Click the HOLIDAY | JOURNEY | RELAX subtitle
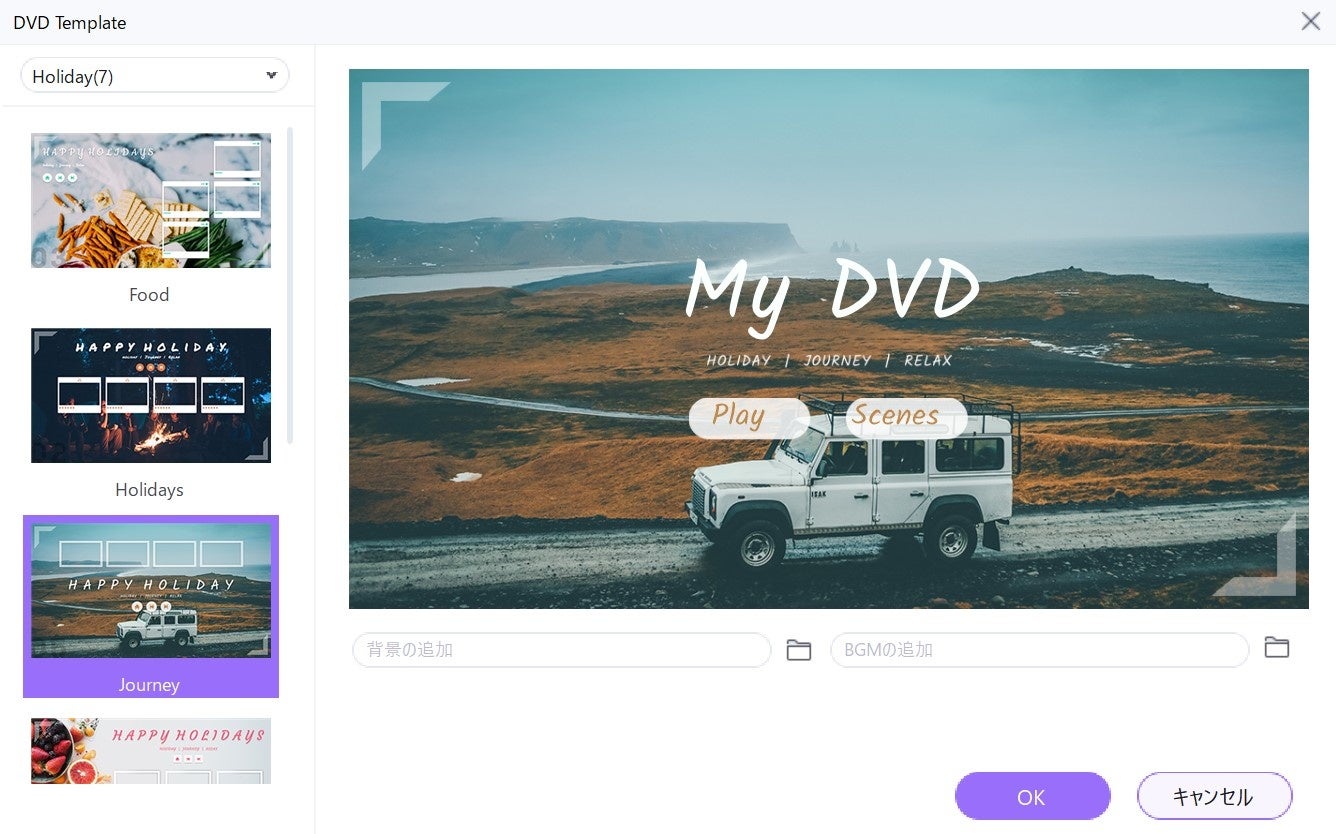1336x834 pixels. pyautogui.click(x=829, y=360)
